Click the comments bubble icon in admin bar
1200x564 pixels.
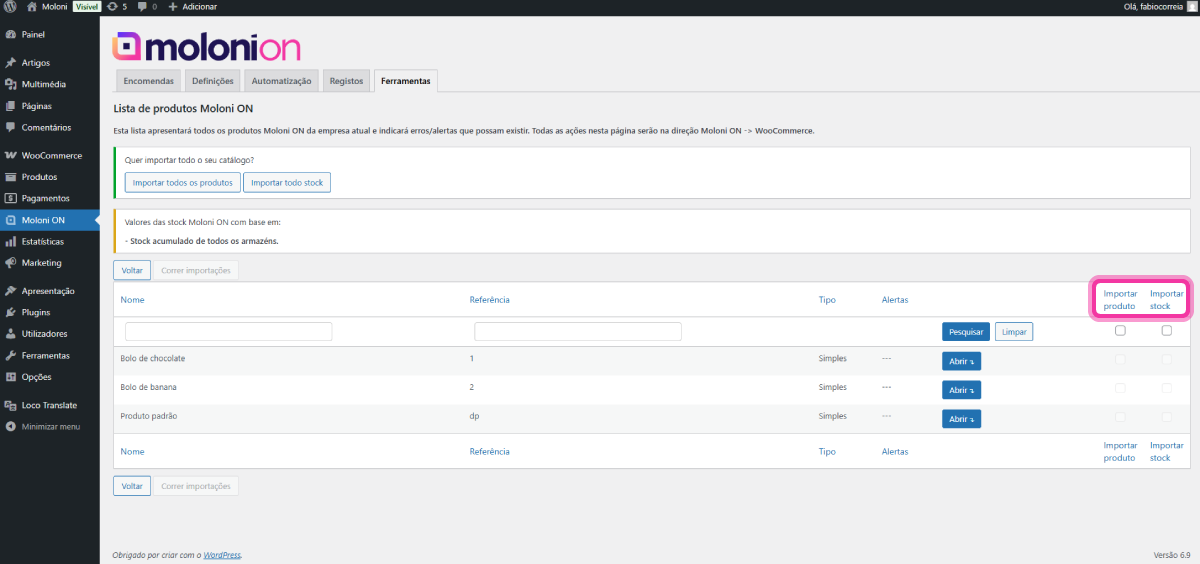[143, 7]
